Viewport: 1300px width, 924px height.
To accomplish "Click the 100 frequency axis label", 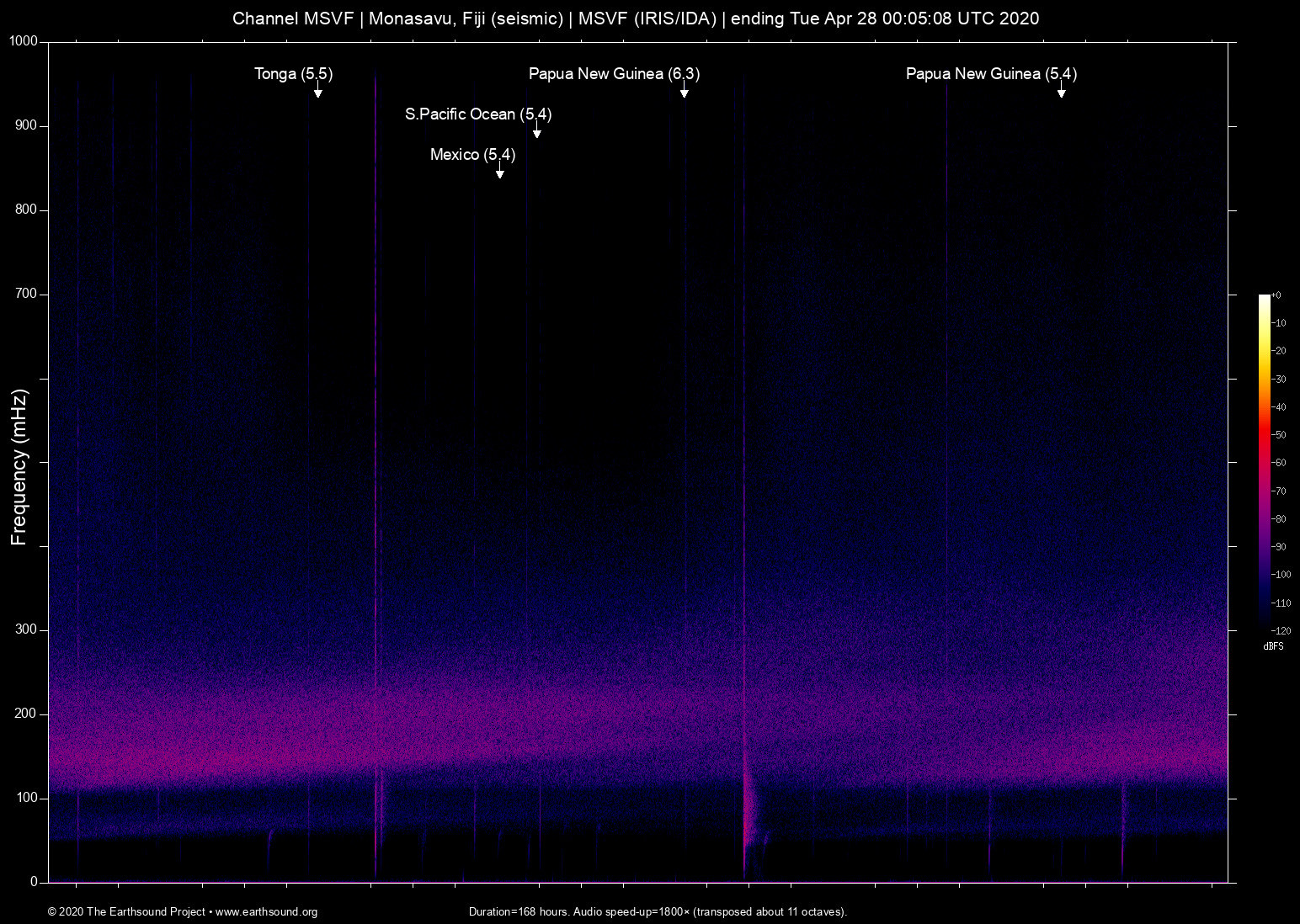I will (x=26, y=798).
